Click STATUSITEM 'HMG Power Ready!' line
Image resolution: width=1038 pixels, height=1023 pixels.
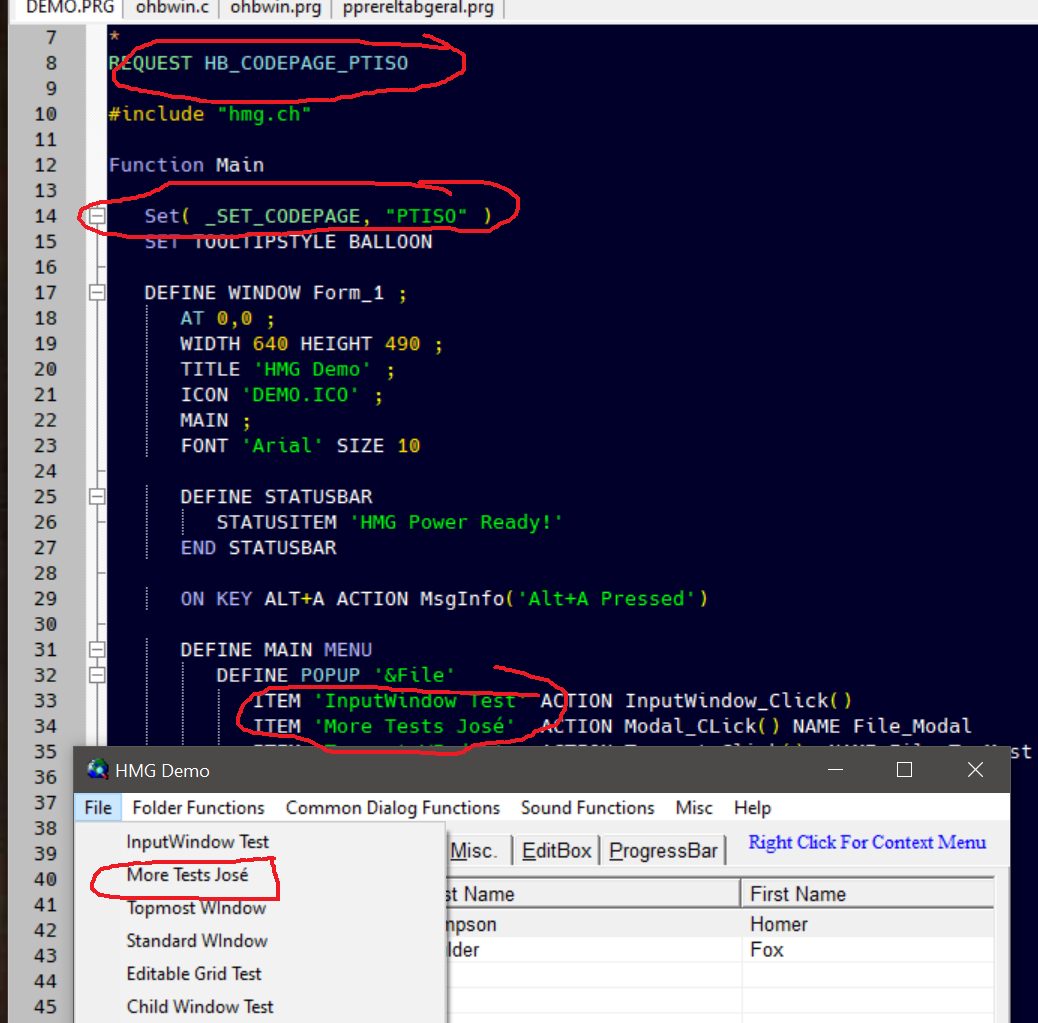coord(389,522)
